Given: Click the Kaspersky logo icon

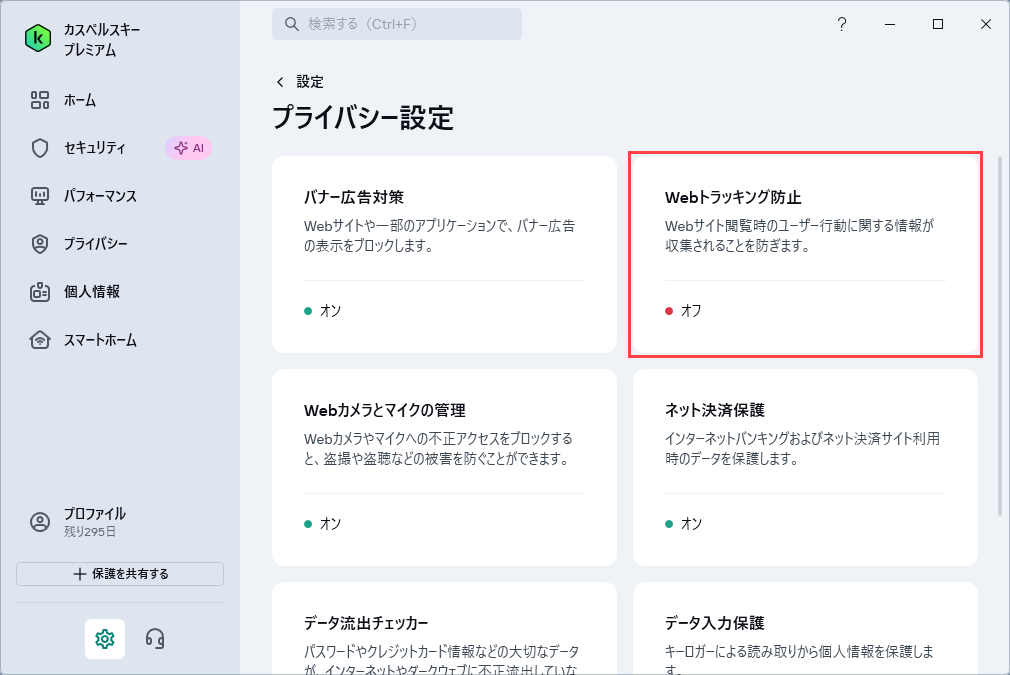Looking at the screenshot, I should pyautogui.click(x=38, y=39).
